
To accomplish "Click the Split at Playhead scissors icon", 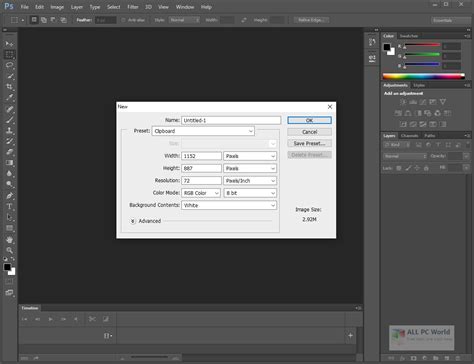I will pyautogui.click(x=92, y=319).
